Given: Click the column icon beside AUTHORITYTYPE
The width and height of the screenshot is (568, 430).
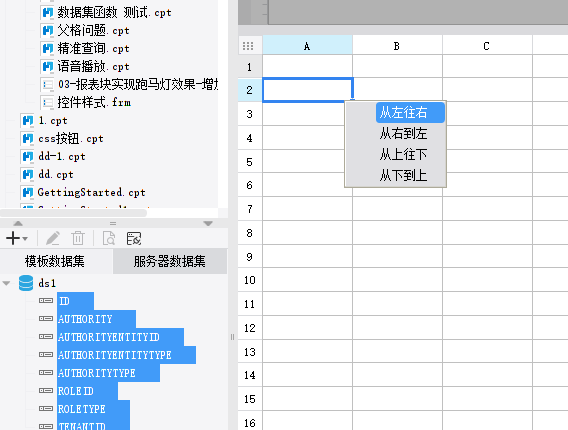Looking at the screenshot, I should click(x=46, y=372).
